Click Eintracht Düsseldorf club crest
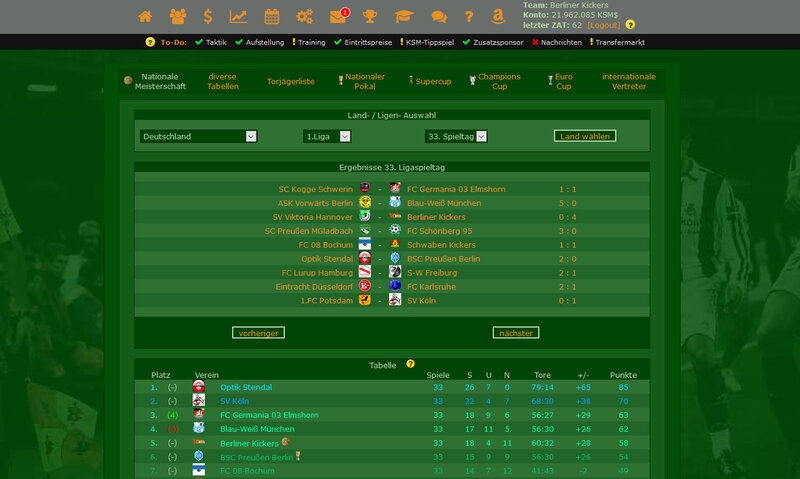 365,286
